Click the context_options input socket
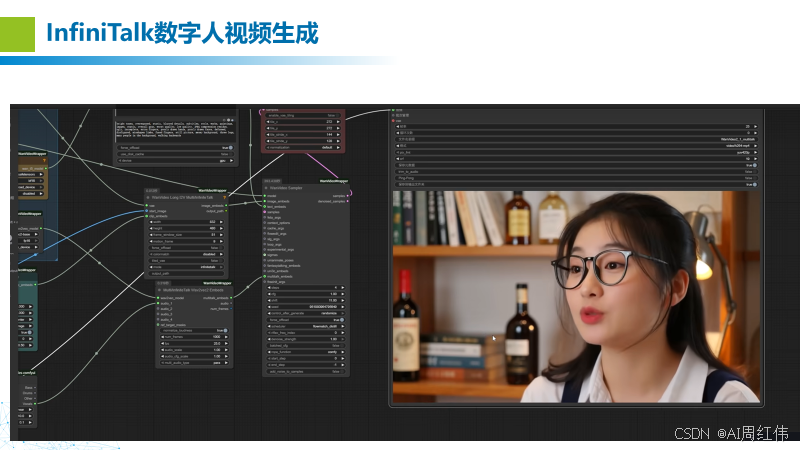The image size is (800, 450). 265,222
